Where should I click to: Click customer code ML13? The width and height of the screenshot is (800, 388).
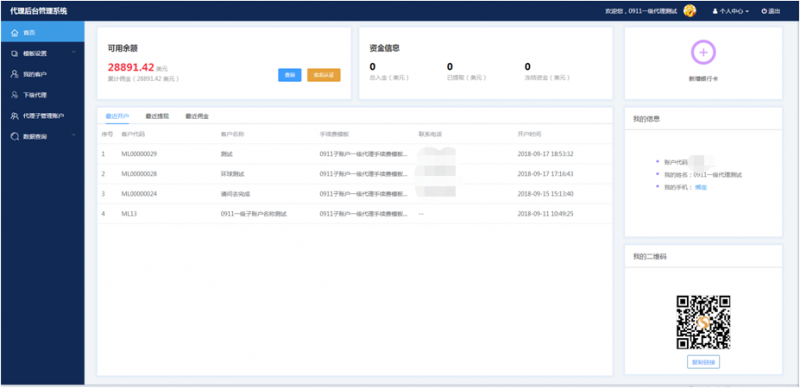click(x=129, y=214)
